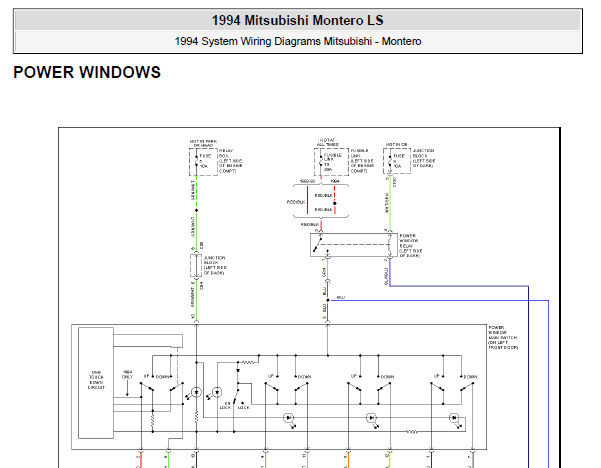Click the 'LOCK' switch position label
Image resolution: width=601 pixels, height=468 pixels.
[x=243, y=407]
